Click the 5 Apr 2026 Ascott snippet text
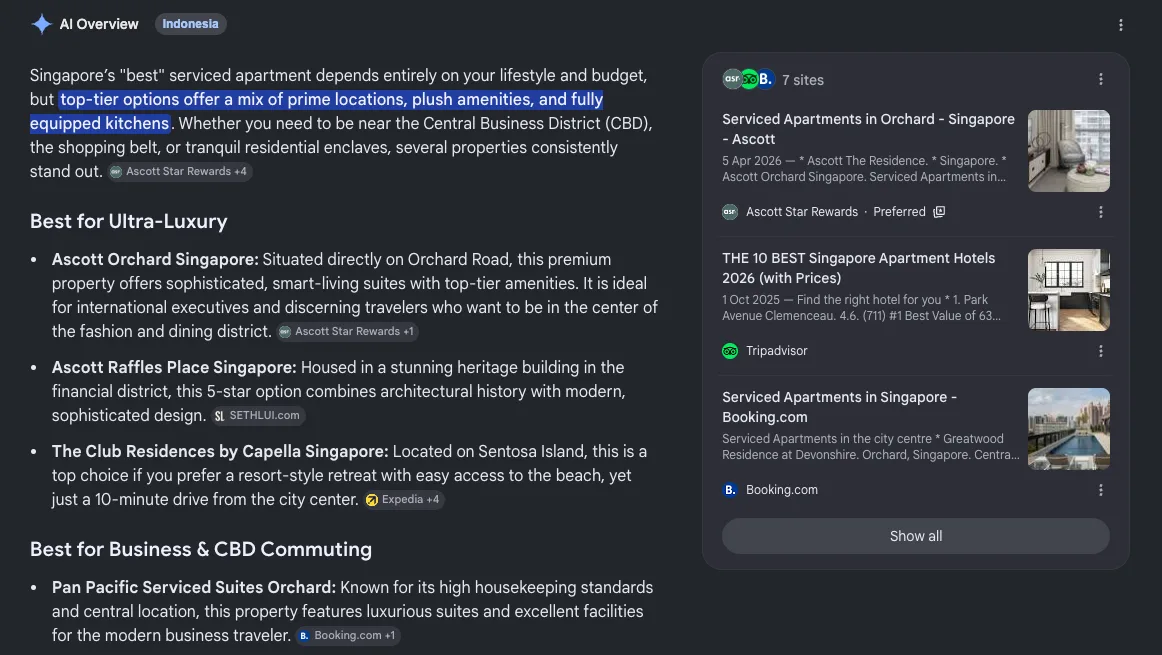 coord(864,169)
